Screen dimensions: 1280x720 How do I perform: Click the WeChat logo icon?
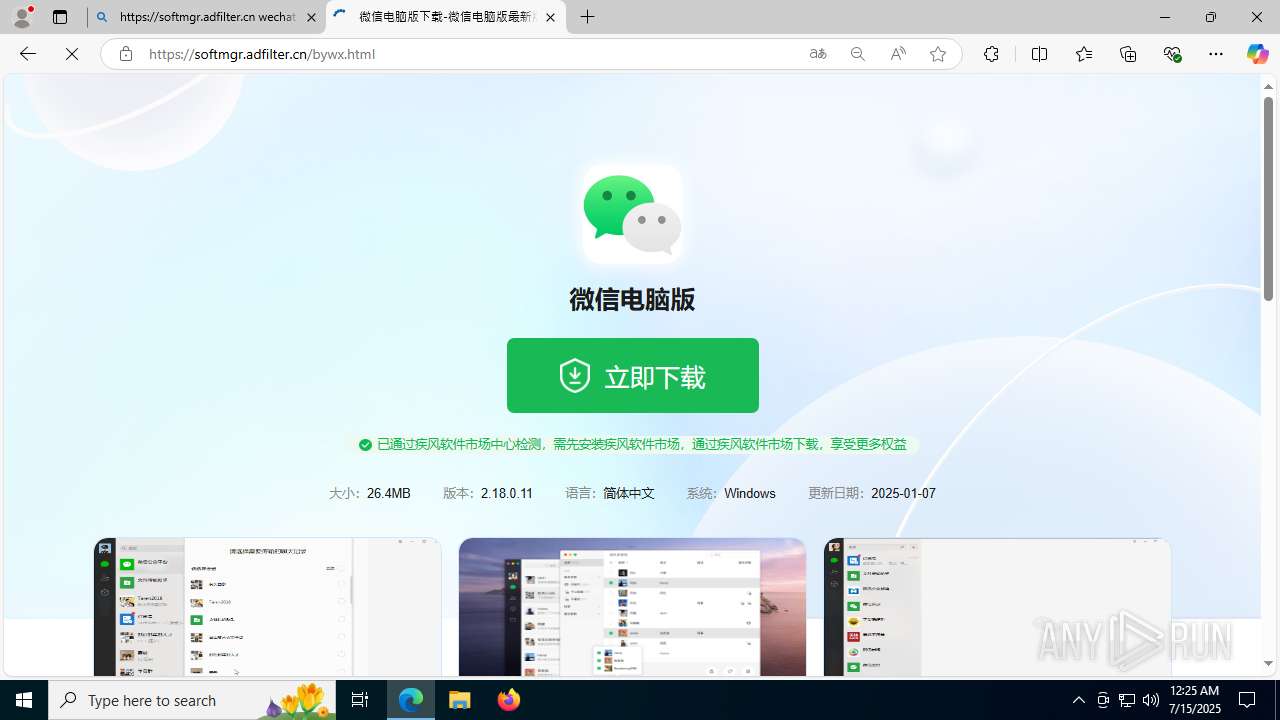coord(632,214)
